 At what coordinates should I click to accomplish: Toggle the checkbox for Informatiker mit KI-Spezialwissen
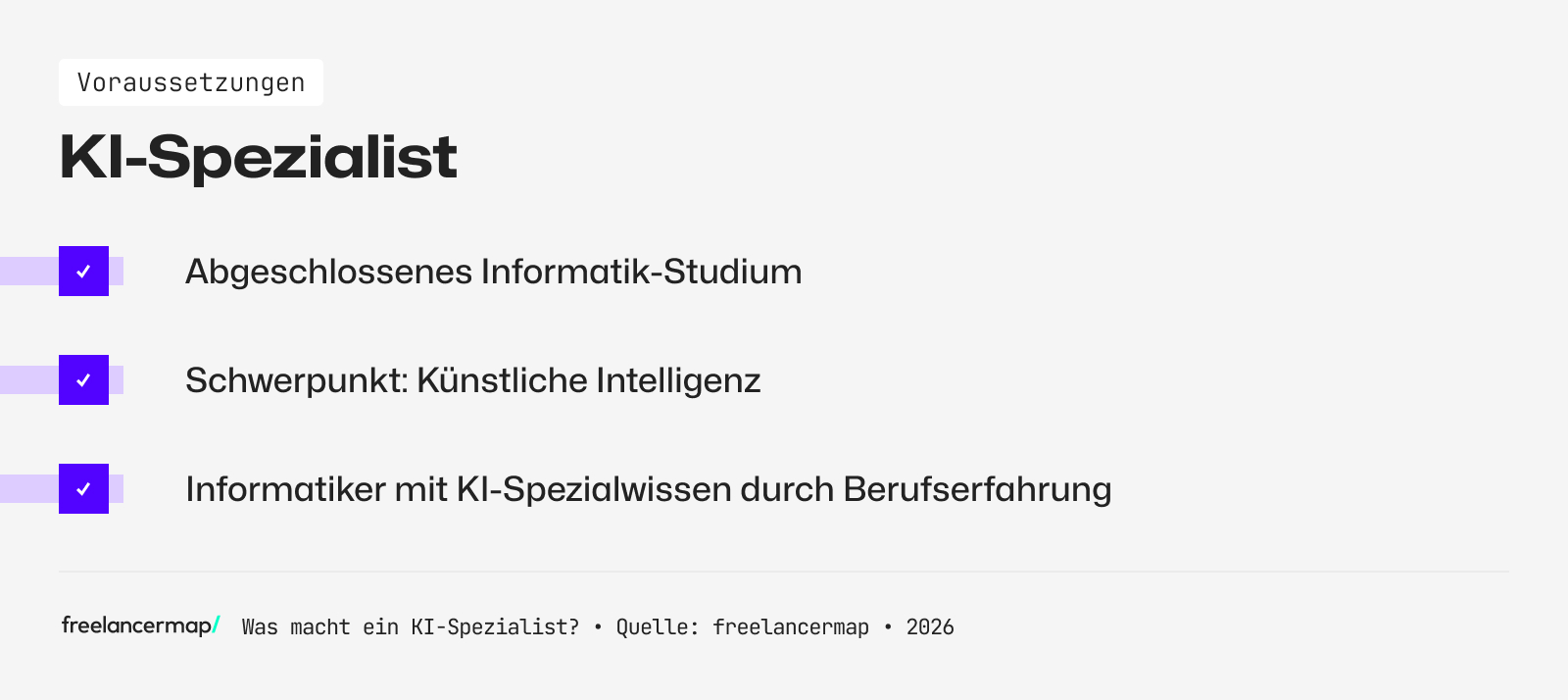[83, 489]
